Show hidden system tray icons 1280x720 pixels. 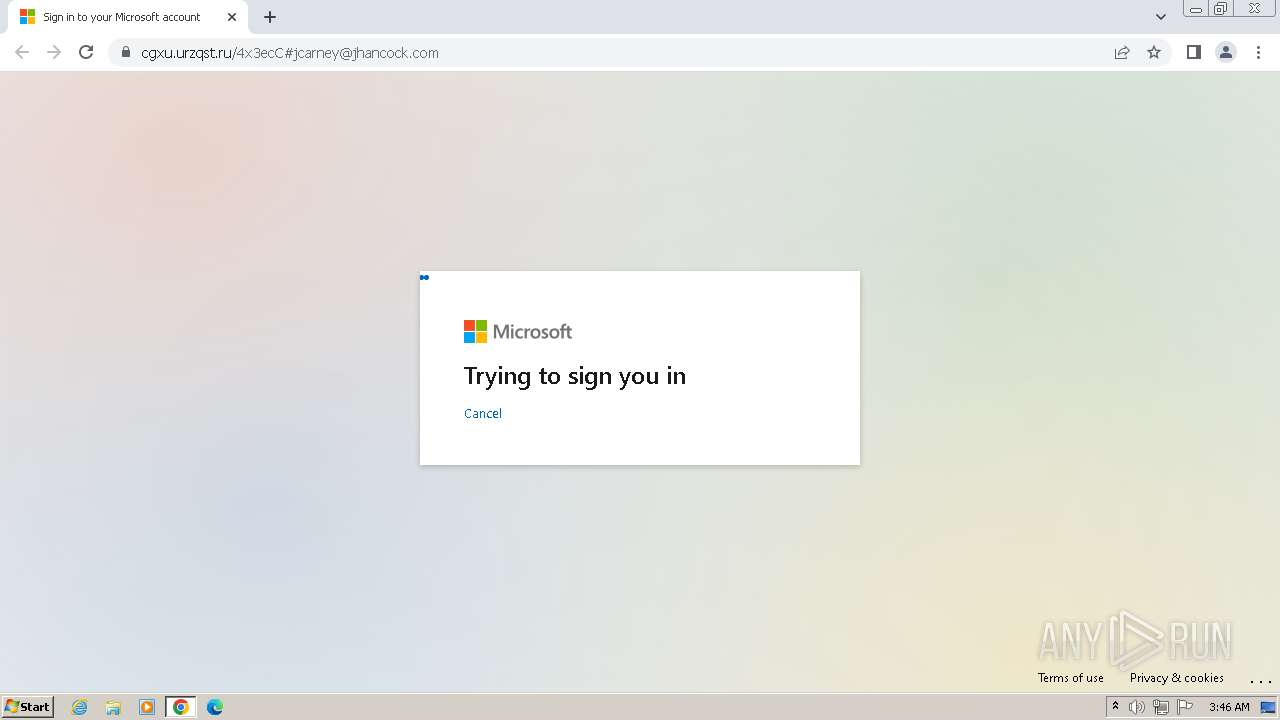1115,707
